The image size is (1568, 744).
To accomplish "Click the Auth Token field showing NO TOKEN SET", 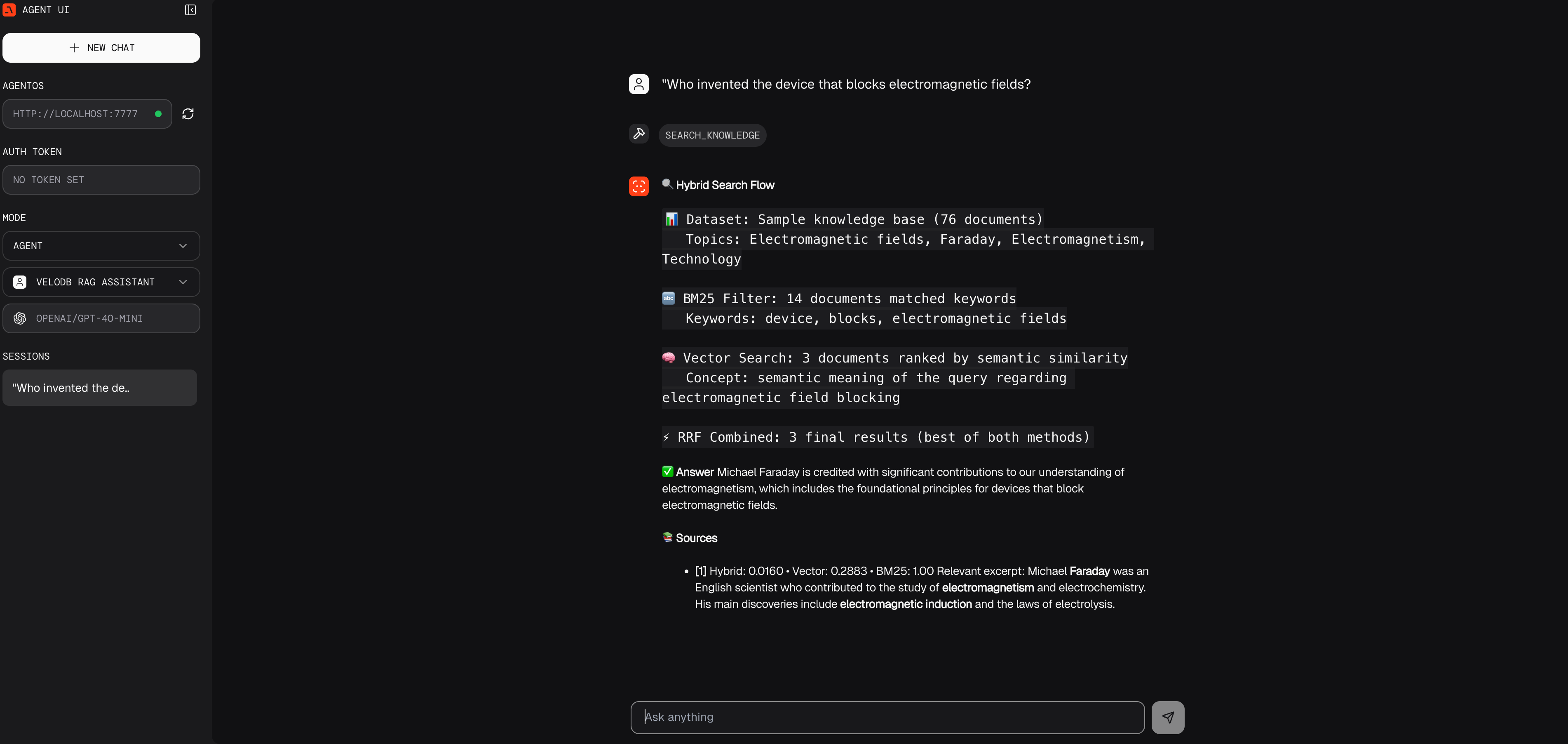I will click(x=101, y=179).
